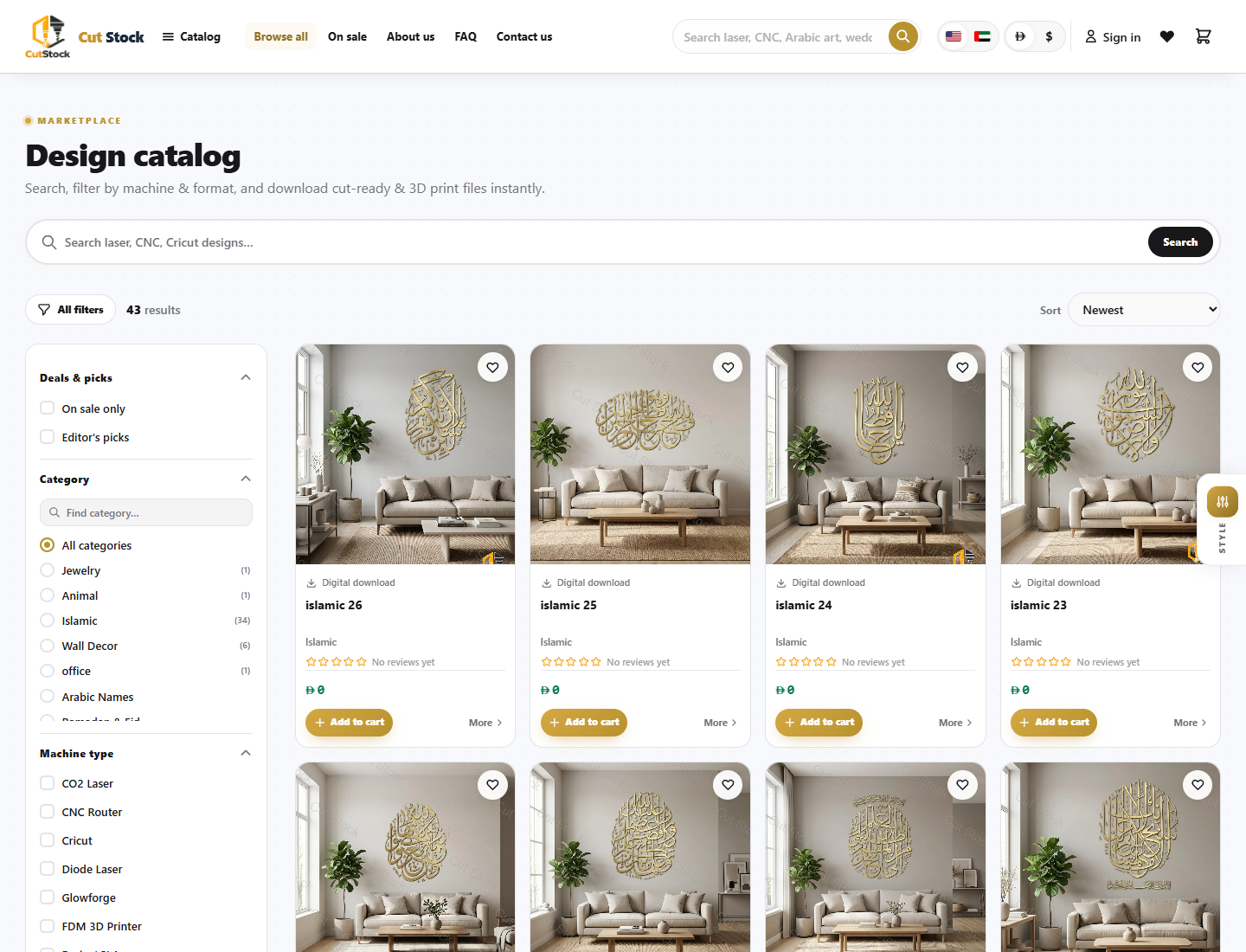Screen dimensions: 1246x952
Task: Add islamic 23 to cart
Action: 1054,722
